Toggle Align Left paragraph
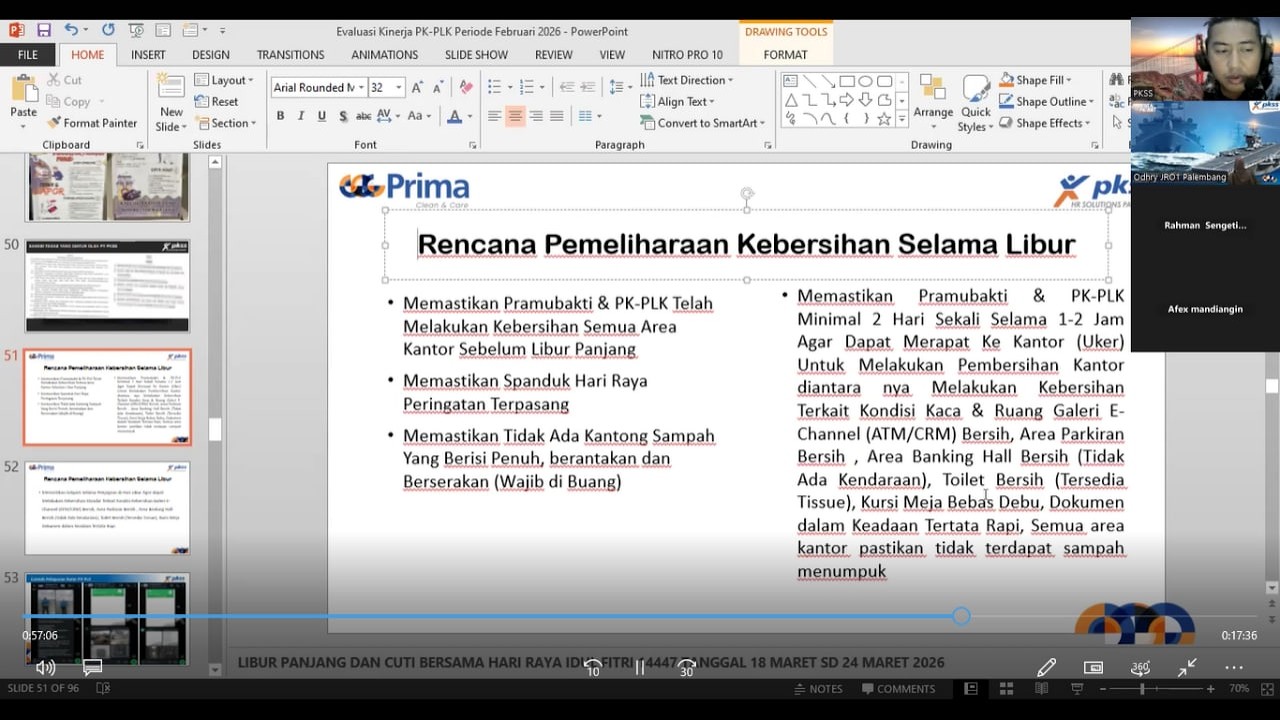Screen dimensions: 1280x720 [x=494, y=116]
